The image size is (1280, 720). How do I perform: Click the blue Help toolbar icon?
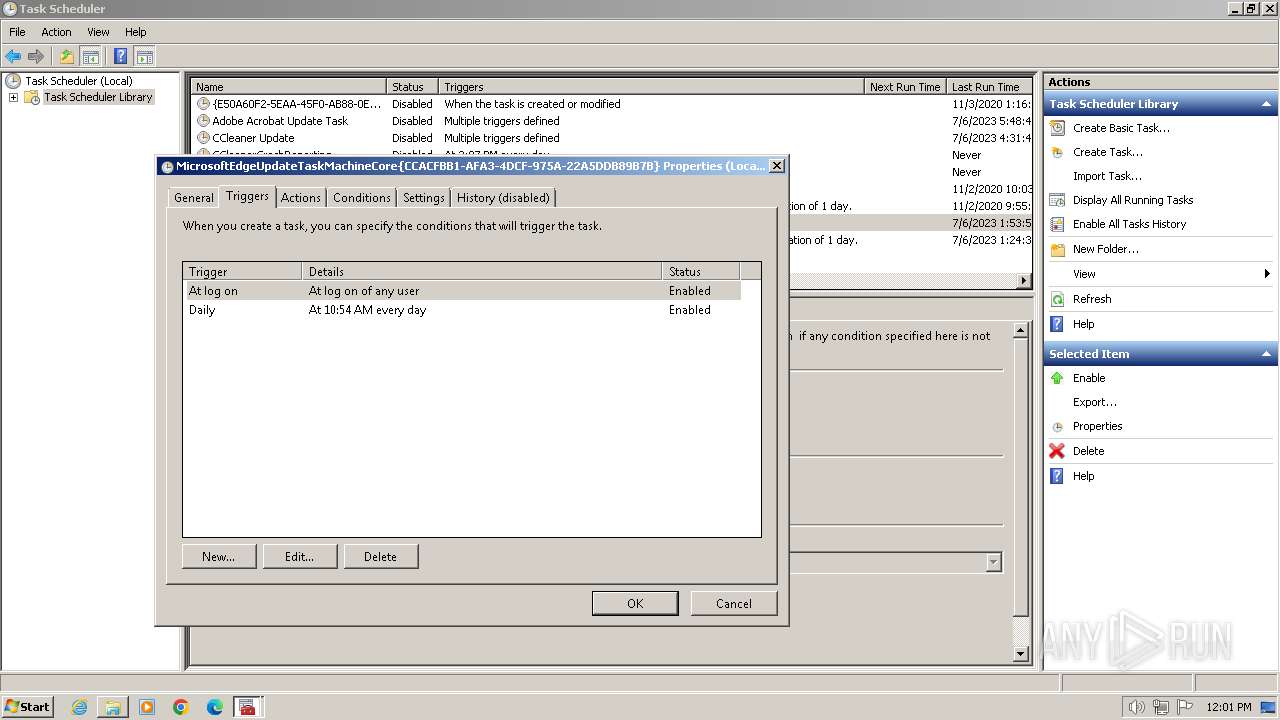(x=121, y=56)
